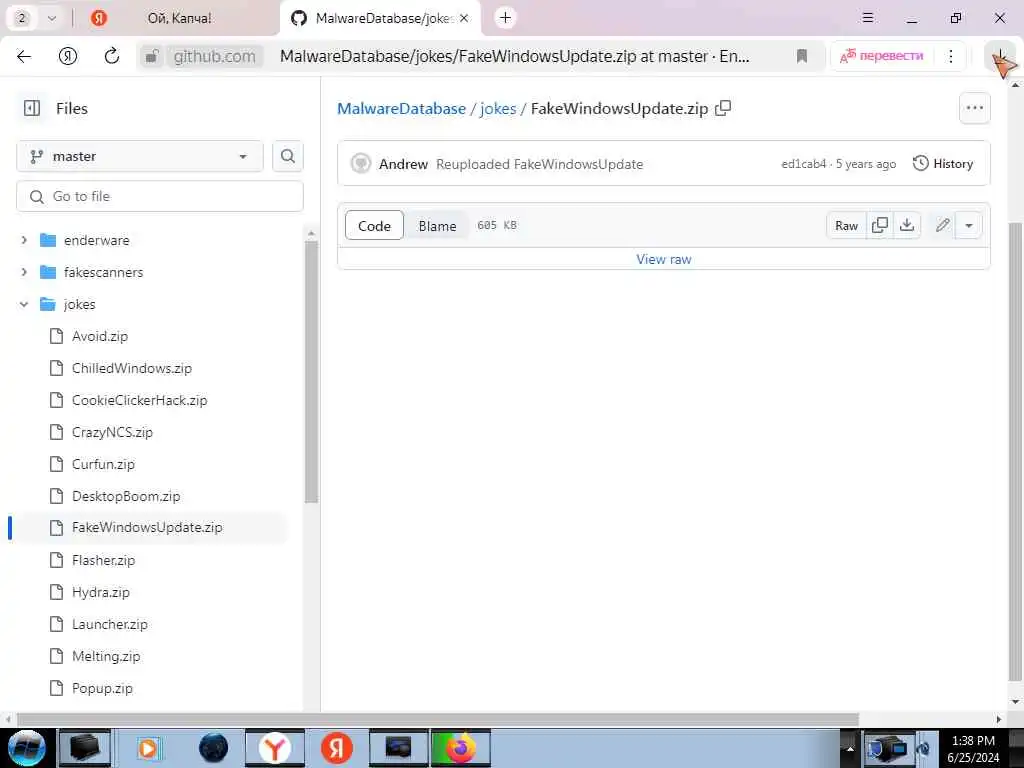
Task: Open Melting.zip file
Action: [106, 656]
